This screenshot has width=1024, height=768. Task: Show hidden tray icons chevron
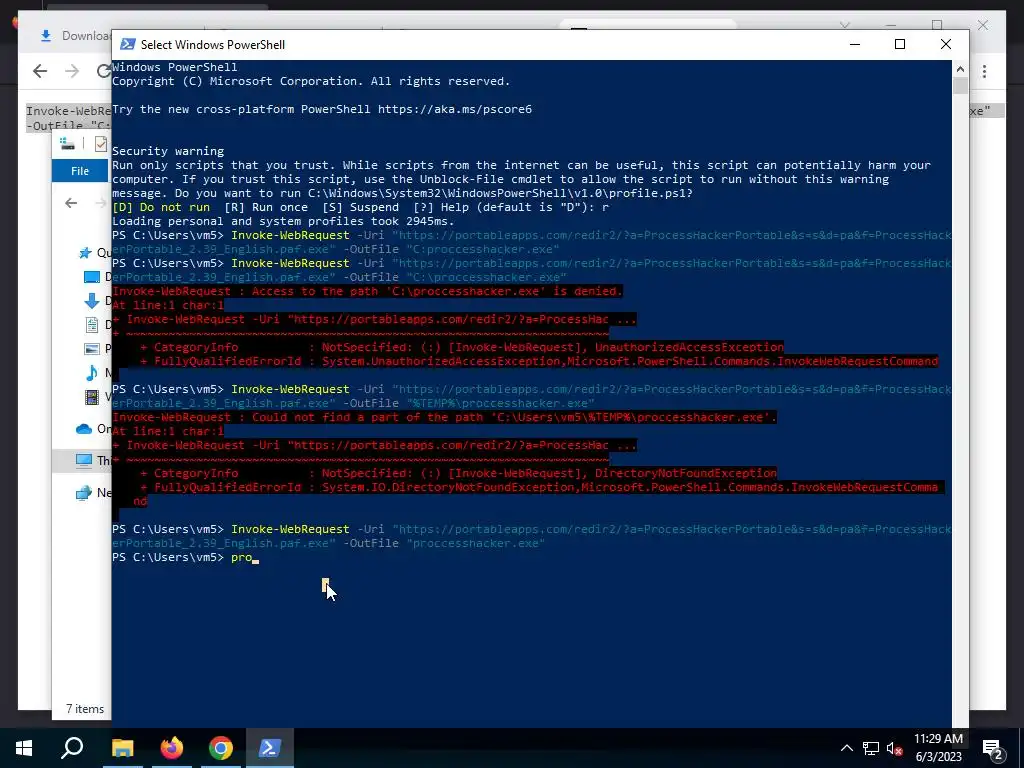click(x=846, y=748)
